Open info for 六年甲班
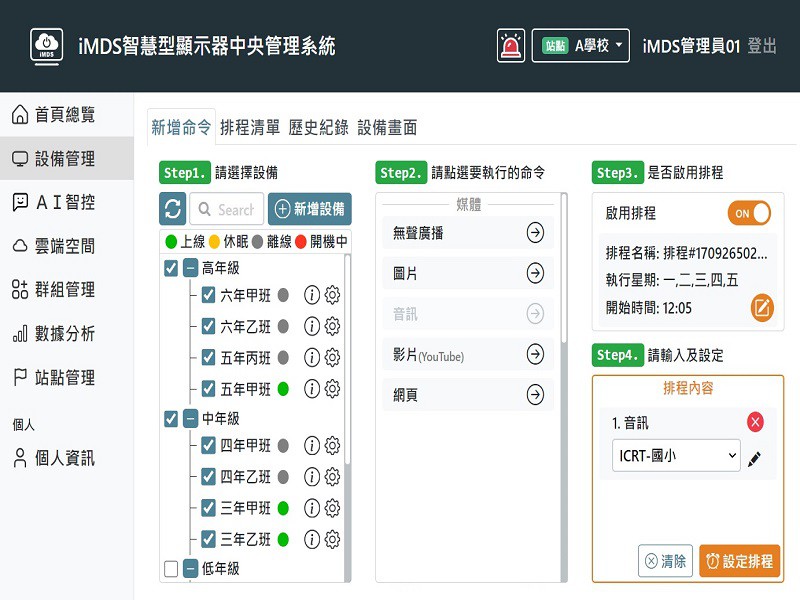800x600 pixels. [x=311, y=296]
